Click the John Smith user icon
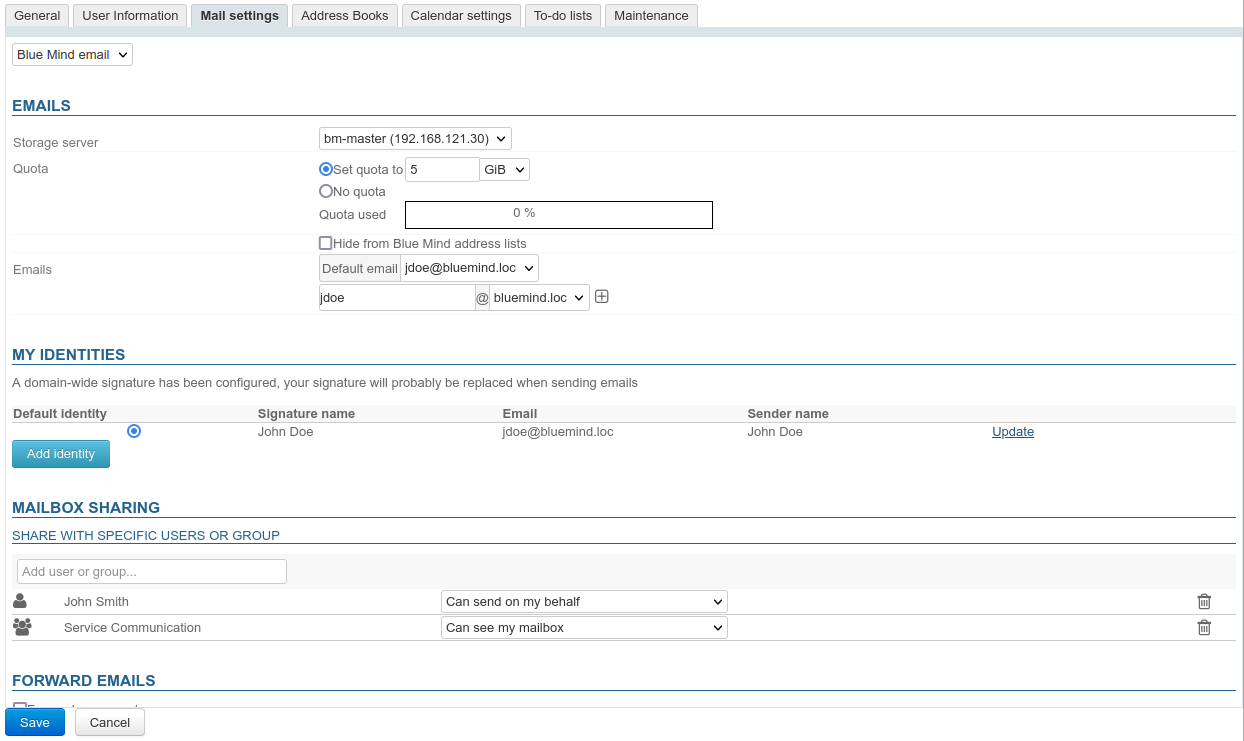Image resolution: width=1244 pixels, height=741 pixels. point(20,602)
